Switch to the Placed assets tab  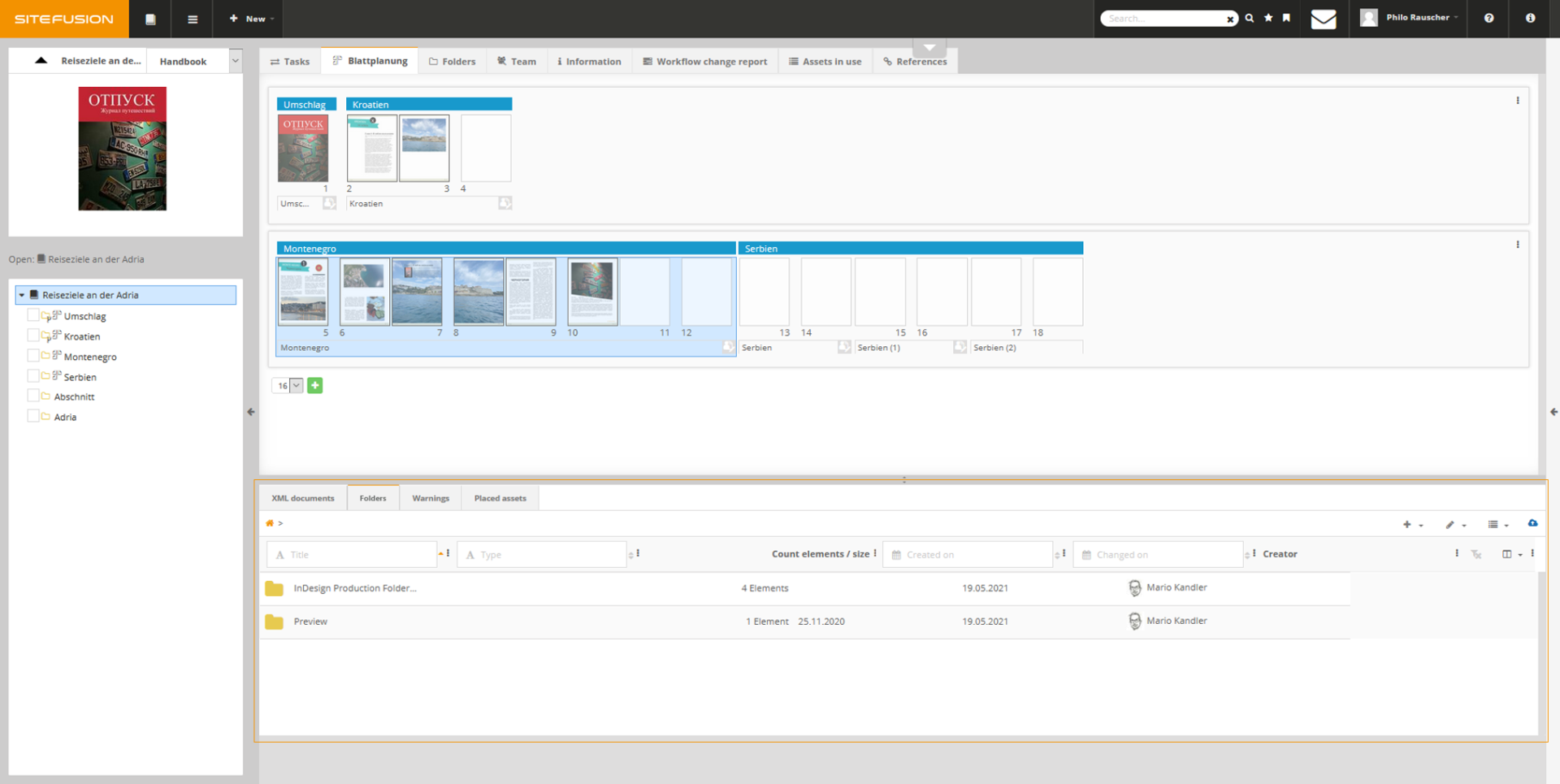(500, 498)
